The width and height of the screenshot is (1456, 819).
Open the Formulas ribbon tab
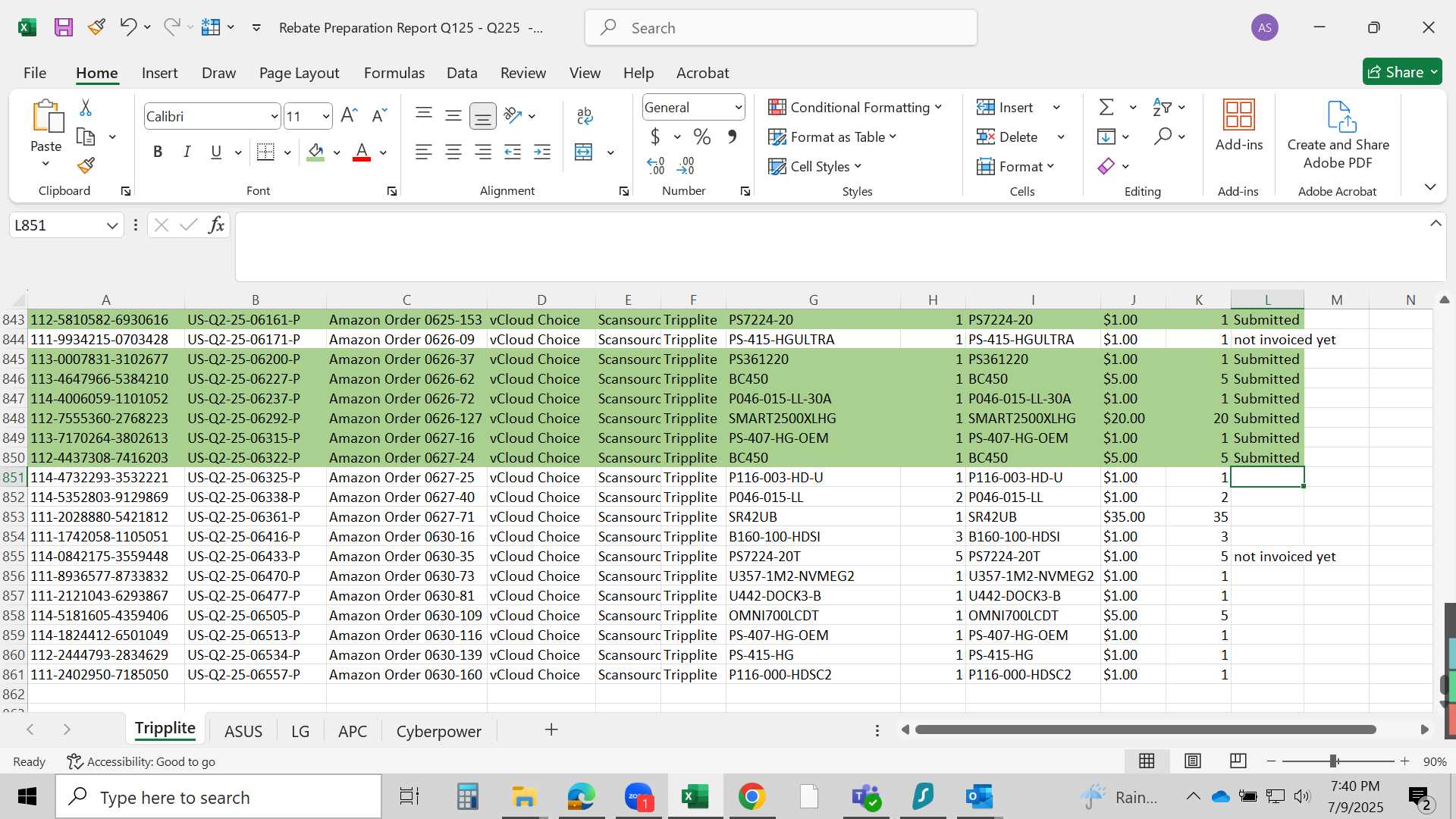coord(394,73)
